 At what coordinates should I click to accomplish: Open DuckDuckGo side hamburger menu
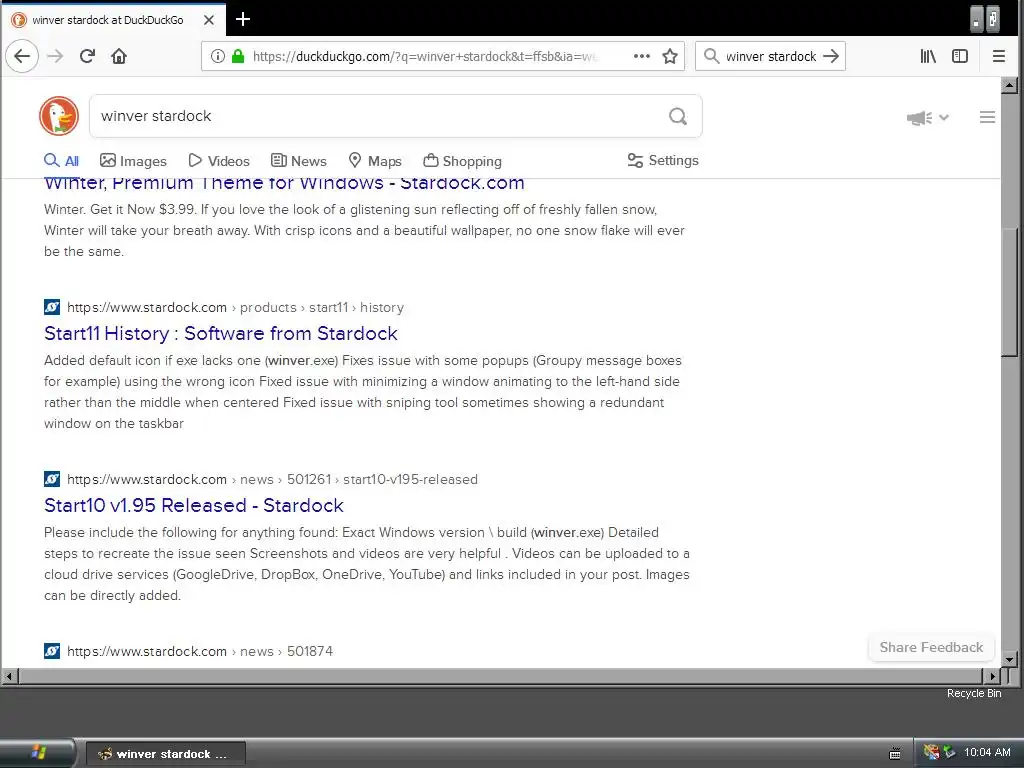pyautogui.click(x=987, y=117)
